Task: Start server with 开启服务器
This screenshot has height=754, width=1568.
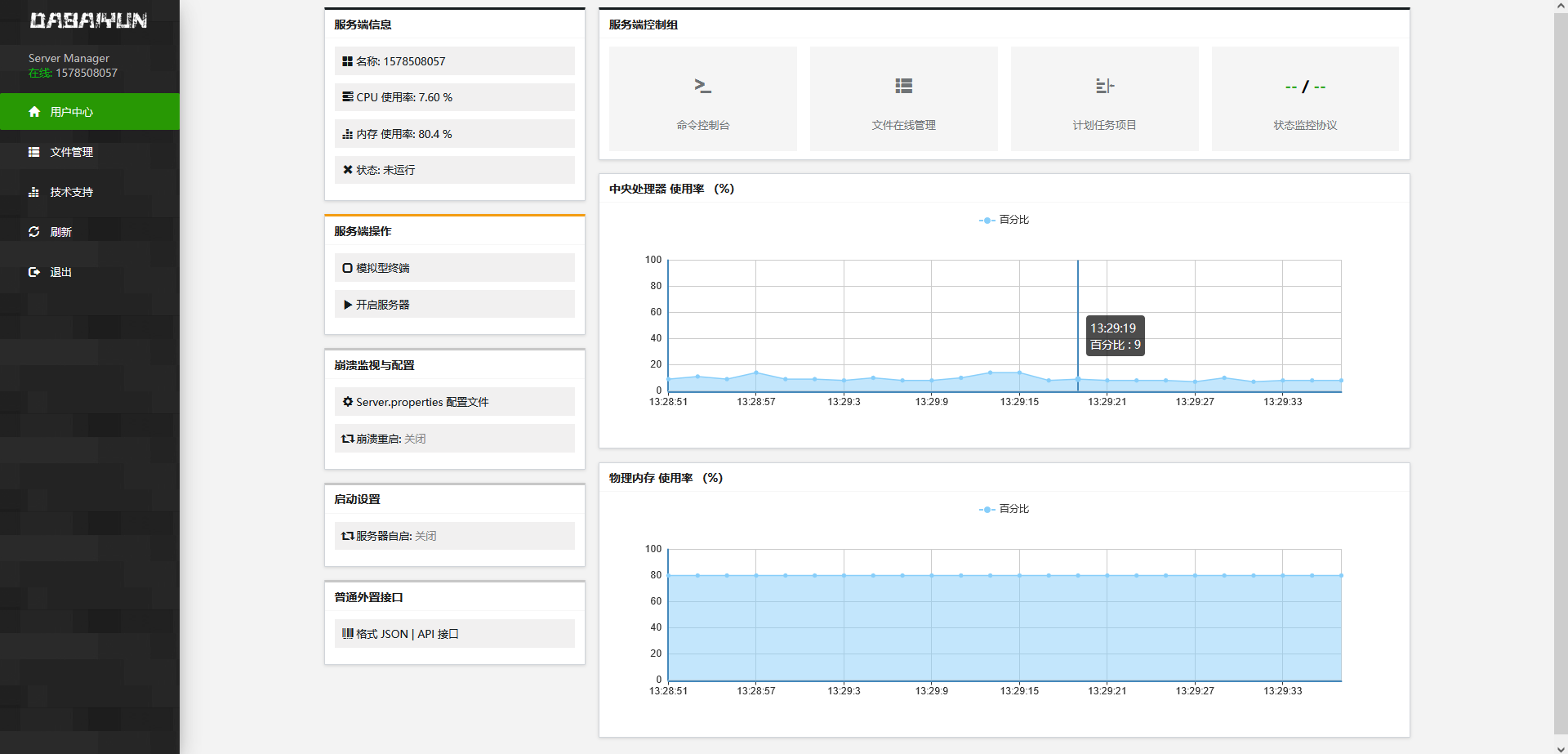Action: (x=455, y=305)
